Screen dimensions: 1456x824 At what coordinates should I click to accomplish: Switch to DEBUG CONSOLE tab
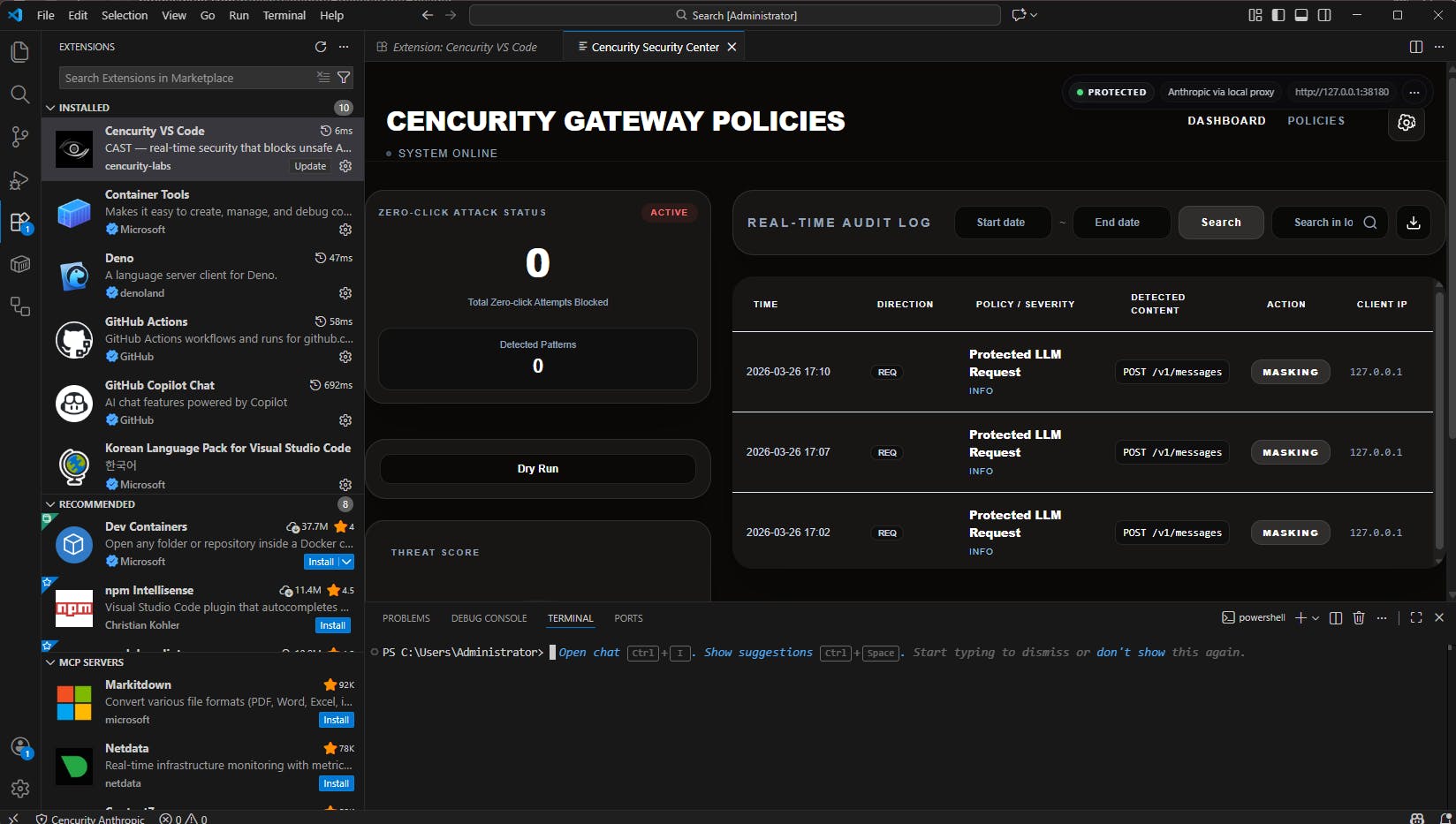point(489,618)
